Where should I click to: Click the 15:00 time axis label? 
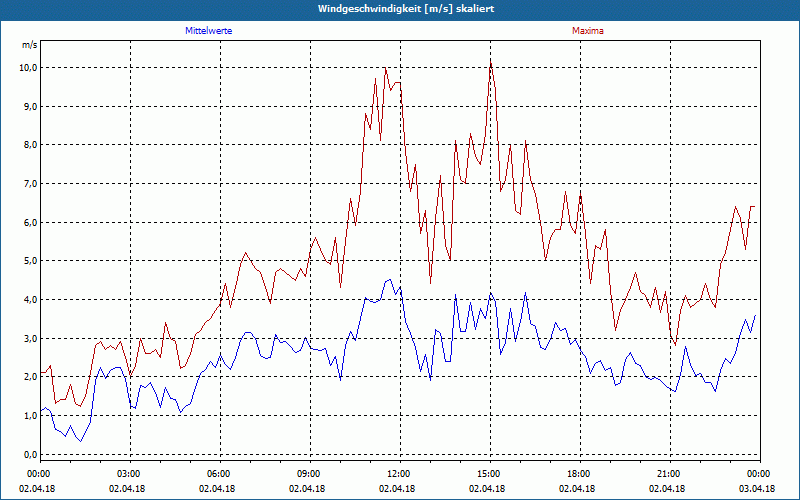(x=490, y=474)
